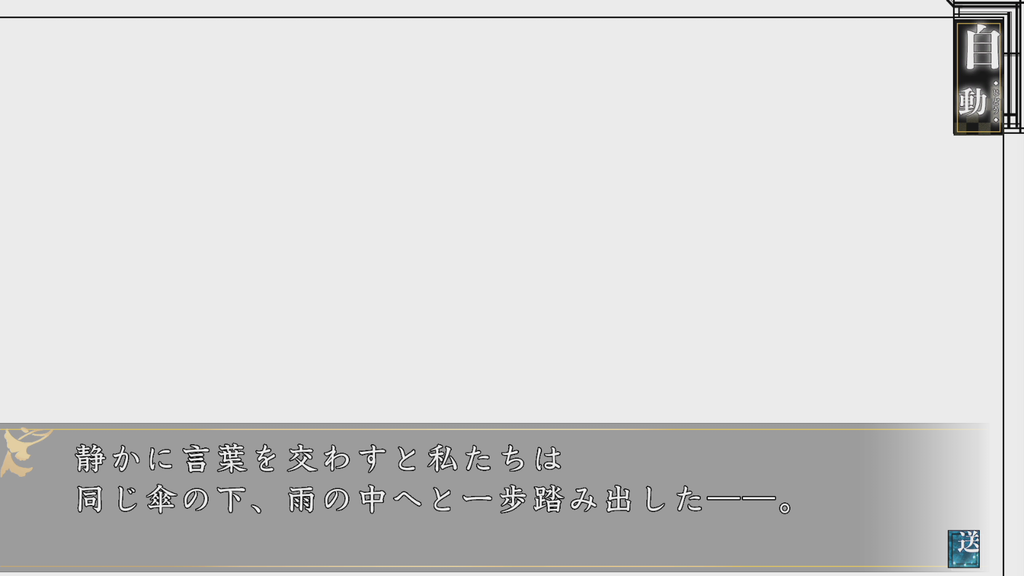This screenshot has height=576, width=1024.
Task: Click the kanji 傘 in the second line
Action: coord(161,500)
